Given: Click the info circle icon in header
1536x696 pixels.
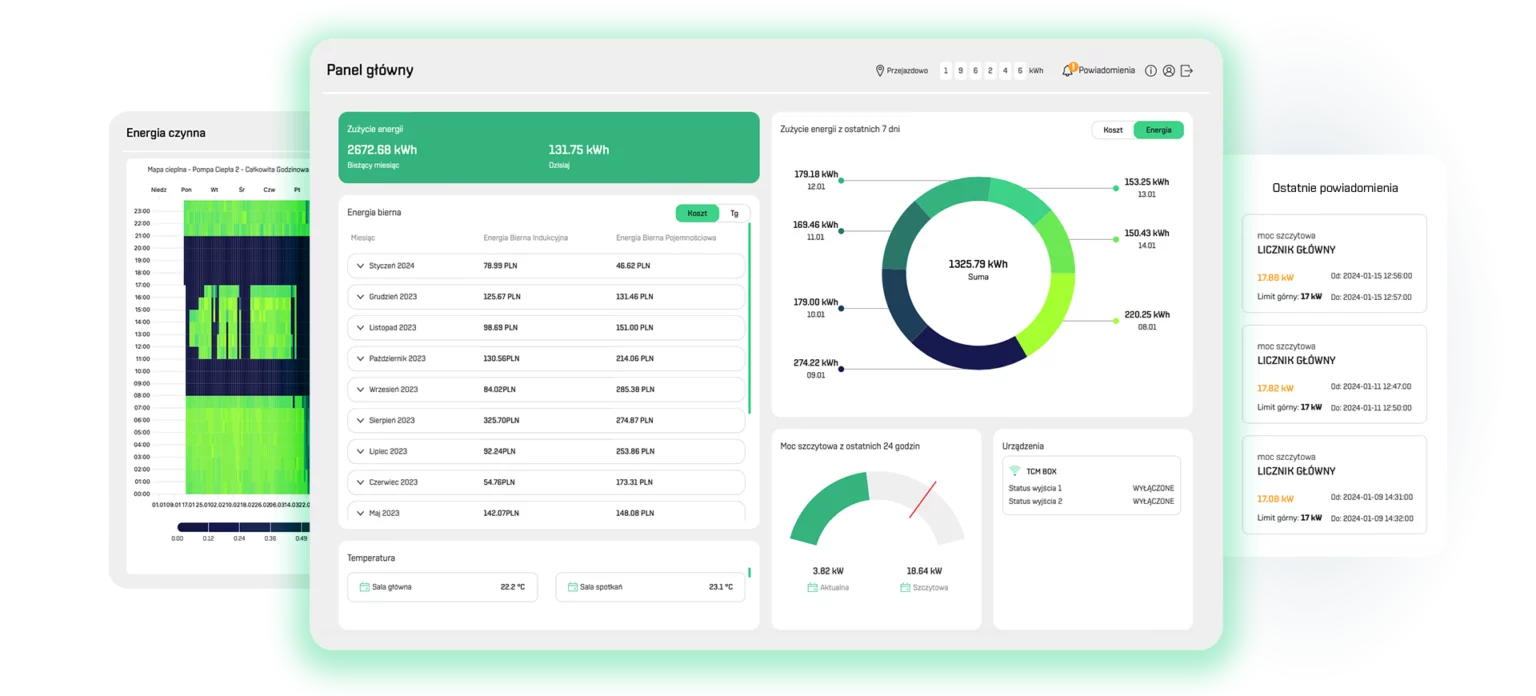Looking at the screenshot, I should point(1150,71).
